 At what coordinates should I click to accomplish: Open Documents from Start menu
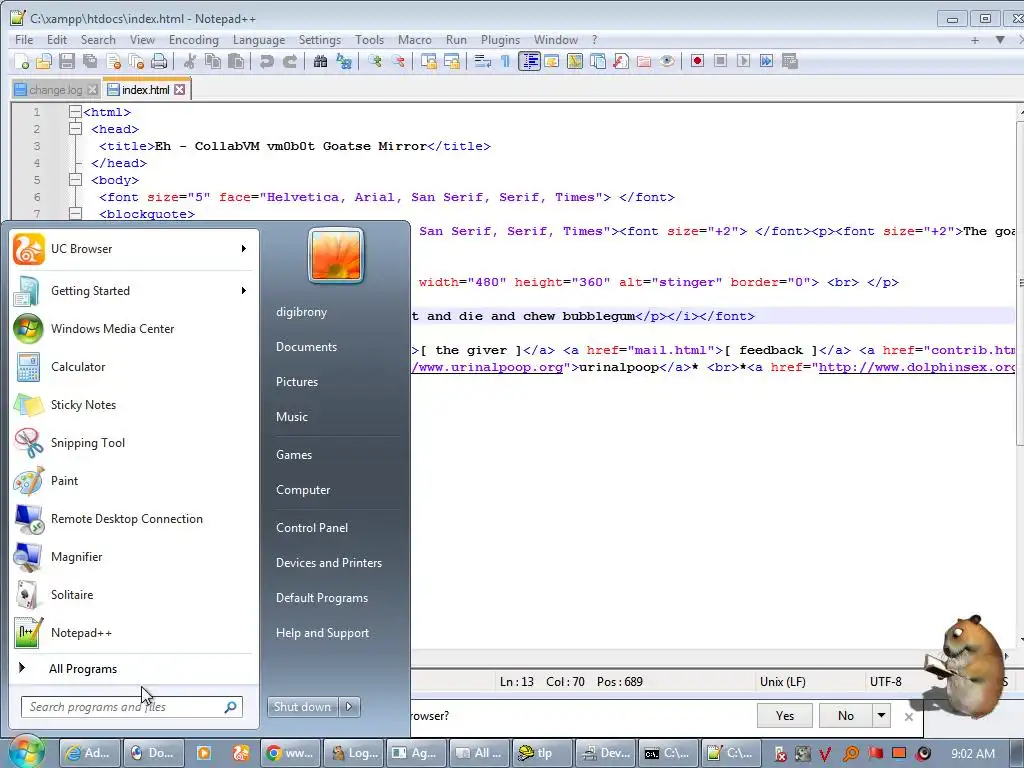306,347
